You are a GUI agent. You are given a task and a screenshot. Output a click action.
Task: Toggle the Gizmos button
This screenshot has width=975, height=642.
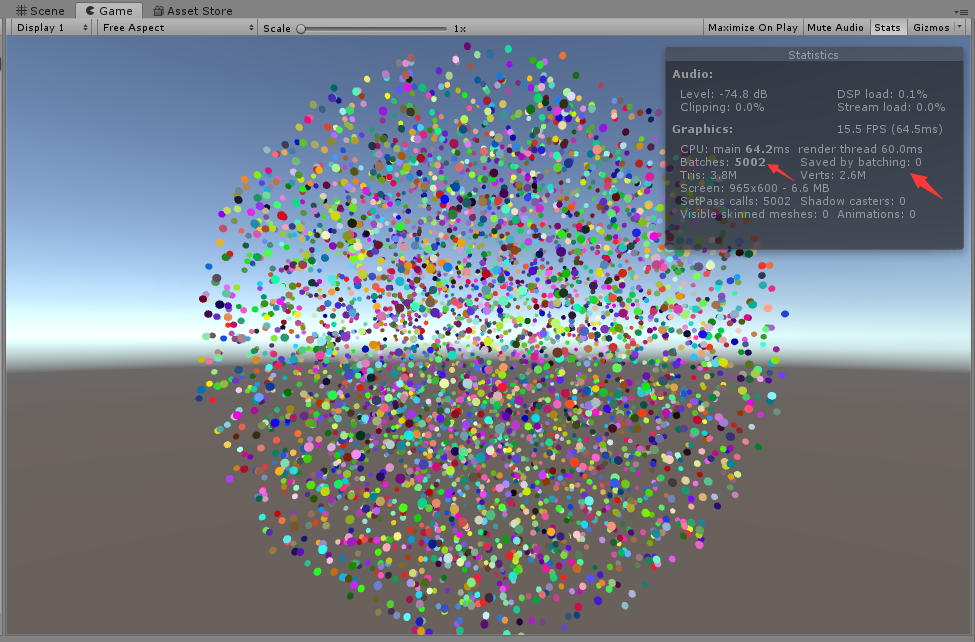[931, 27]
